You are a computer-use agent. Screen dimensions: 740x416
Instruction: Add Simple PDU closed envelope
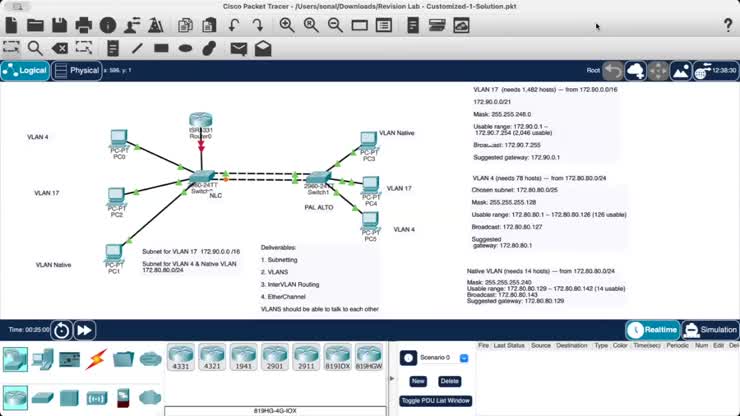239,48
